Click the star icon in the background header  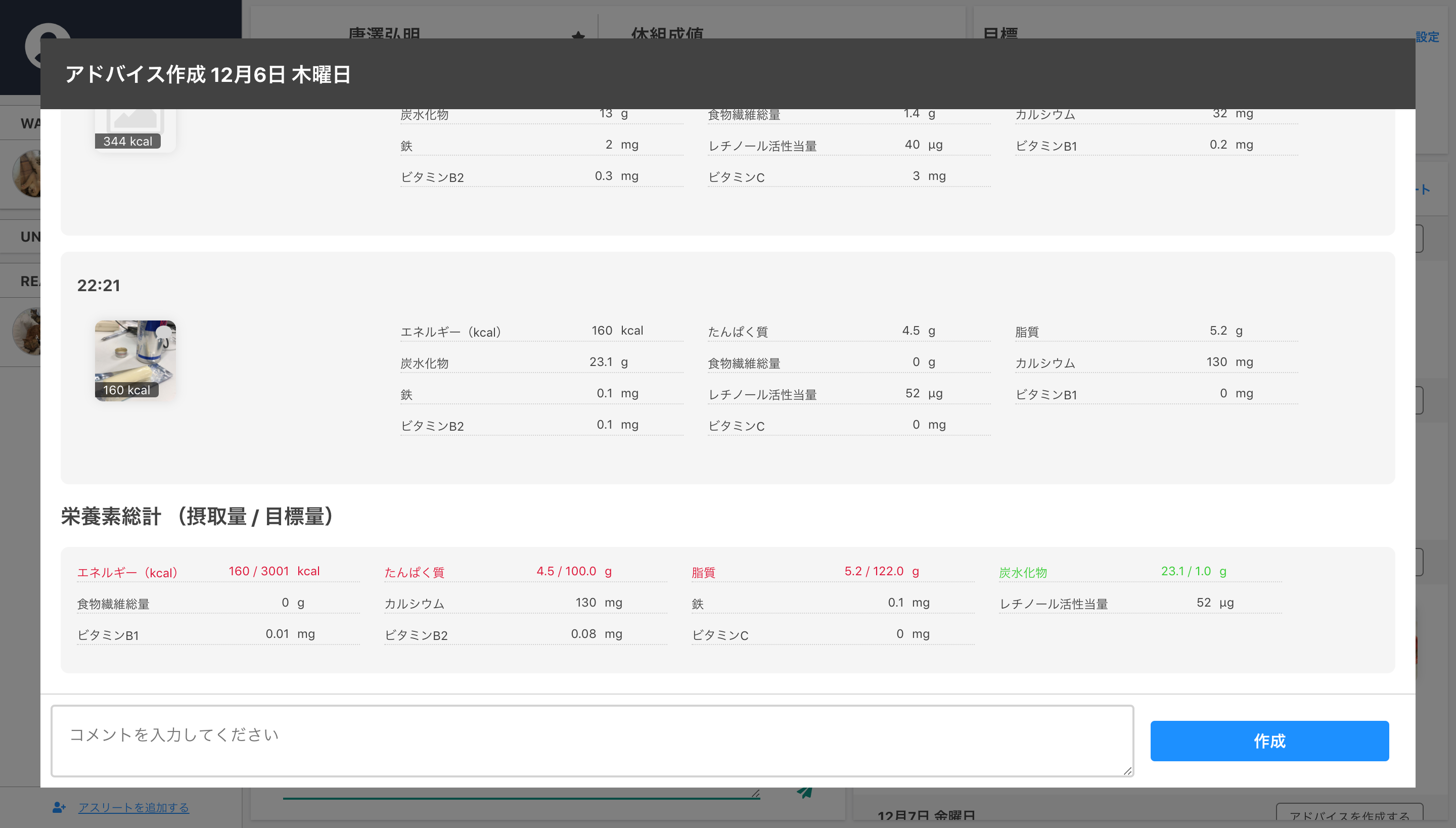pyautogui.click(x=578, y=35)
